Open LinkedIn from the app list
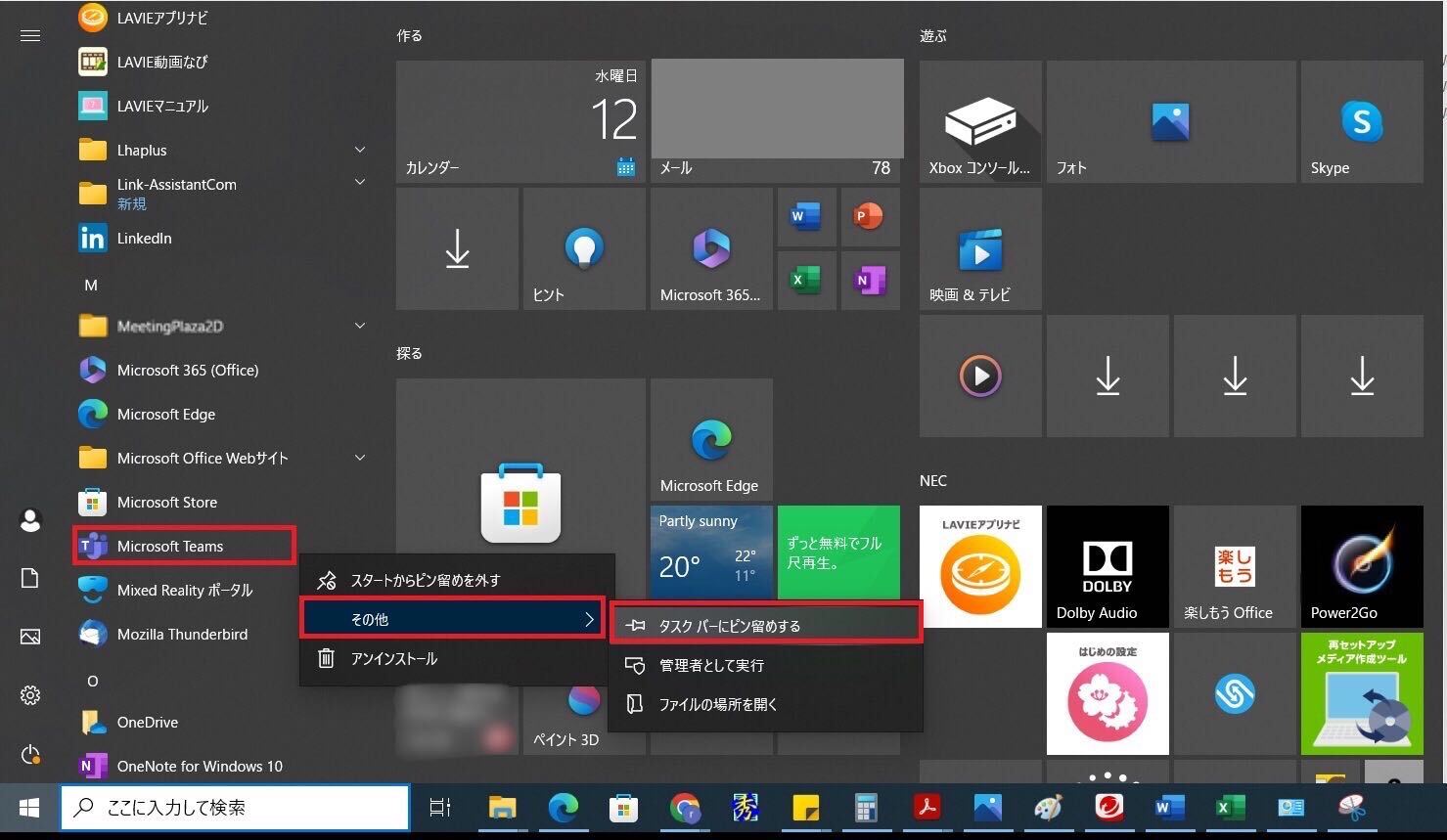Screen dimensions: 1447x840 (144, 239)
